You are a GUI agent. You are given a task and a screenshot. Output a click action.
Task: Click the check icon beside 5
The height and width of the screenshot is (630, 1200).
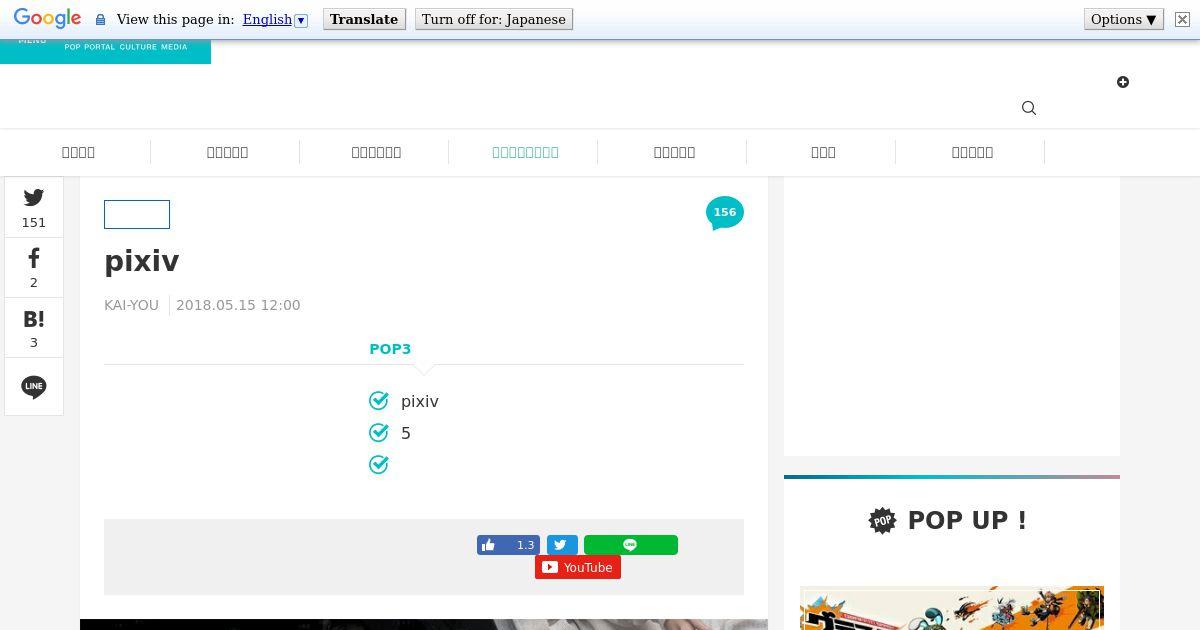tap(379, 433)
